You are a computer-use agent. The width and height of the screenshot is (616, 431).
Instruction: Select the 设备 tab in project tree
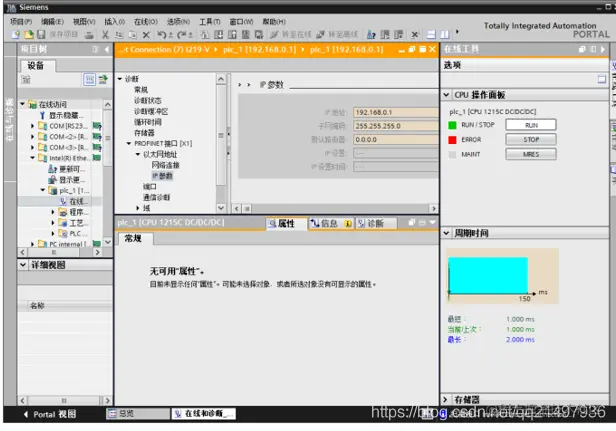point(38,66)
